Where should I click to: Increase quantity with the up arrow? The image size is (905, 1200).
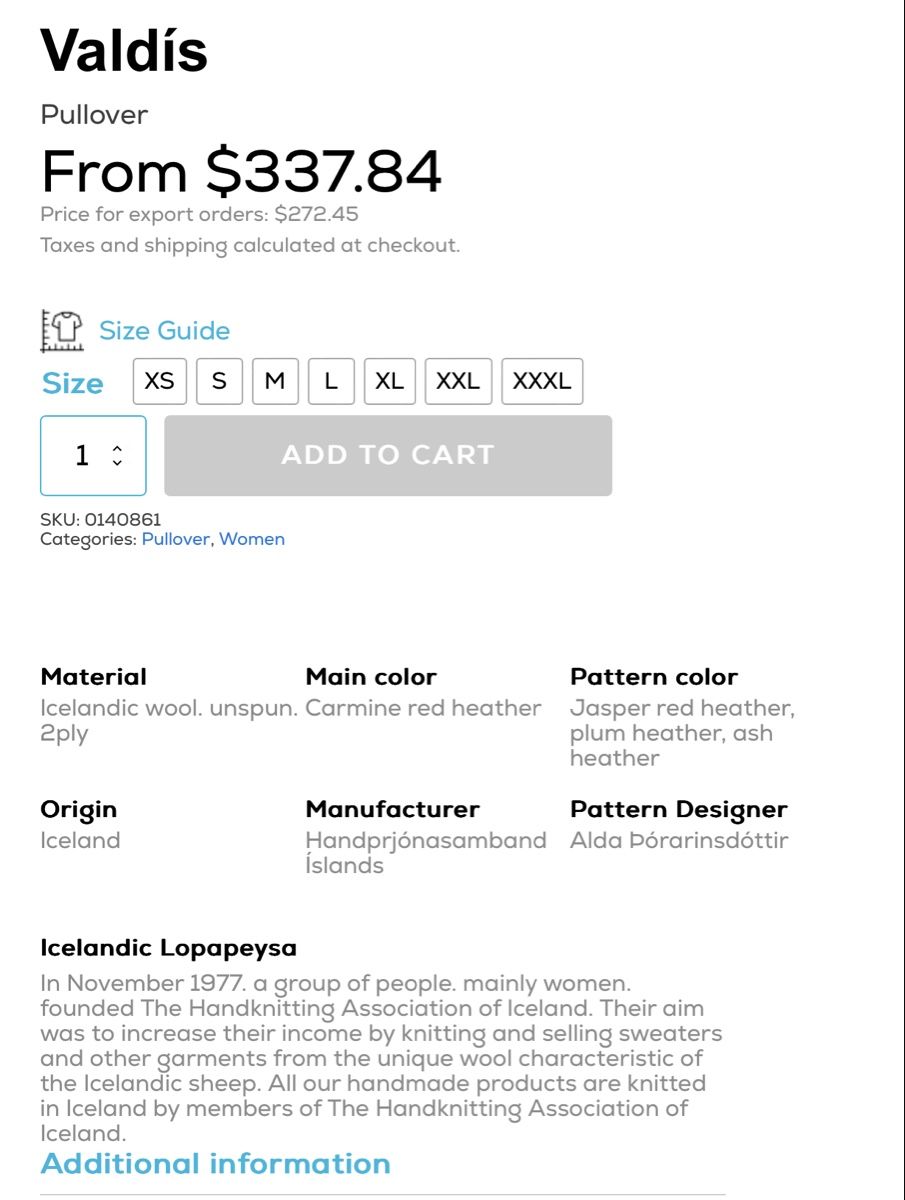118,448
